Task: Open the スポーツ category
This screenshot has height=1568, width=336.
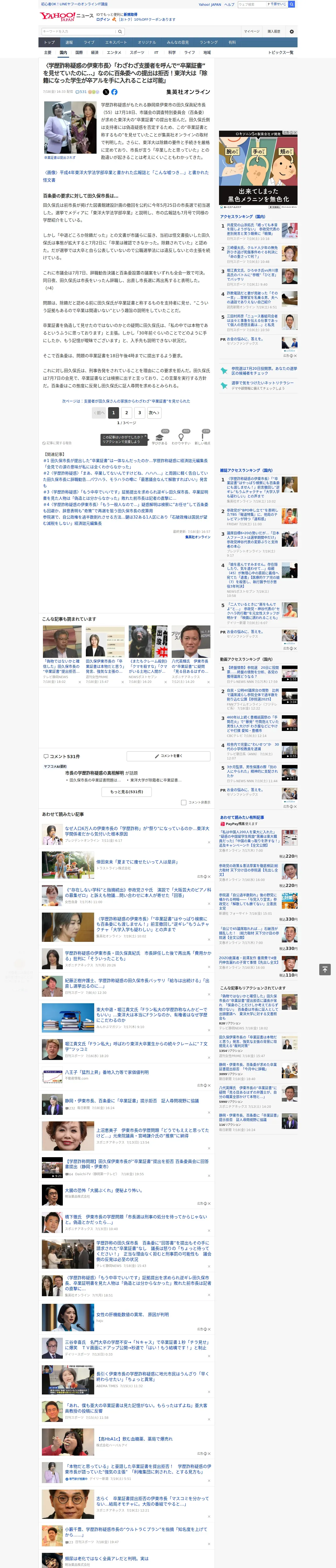Action: (x=137, y=52)
